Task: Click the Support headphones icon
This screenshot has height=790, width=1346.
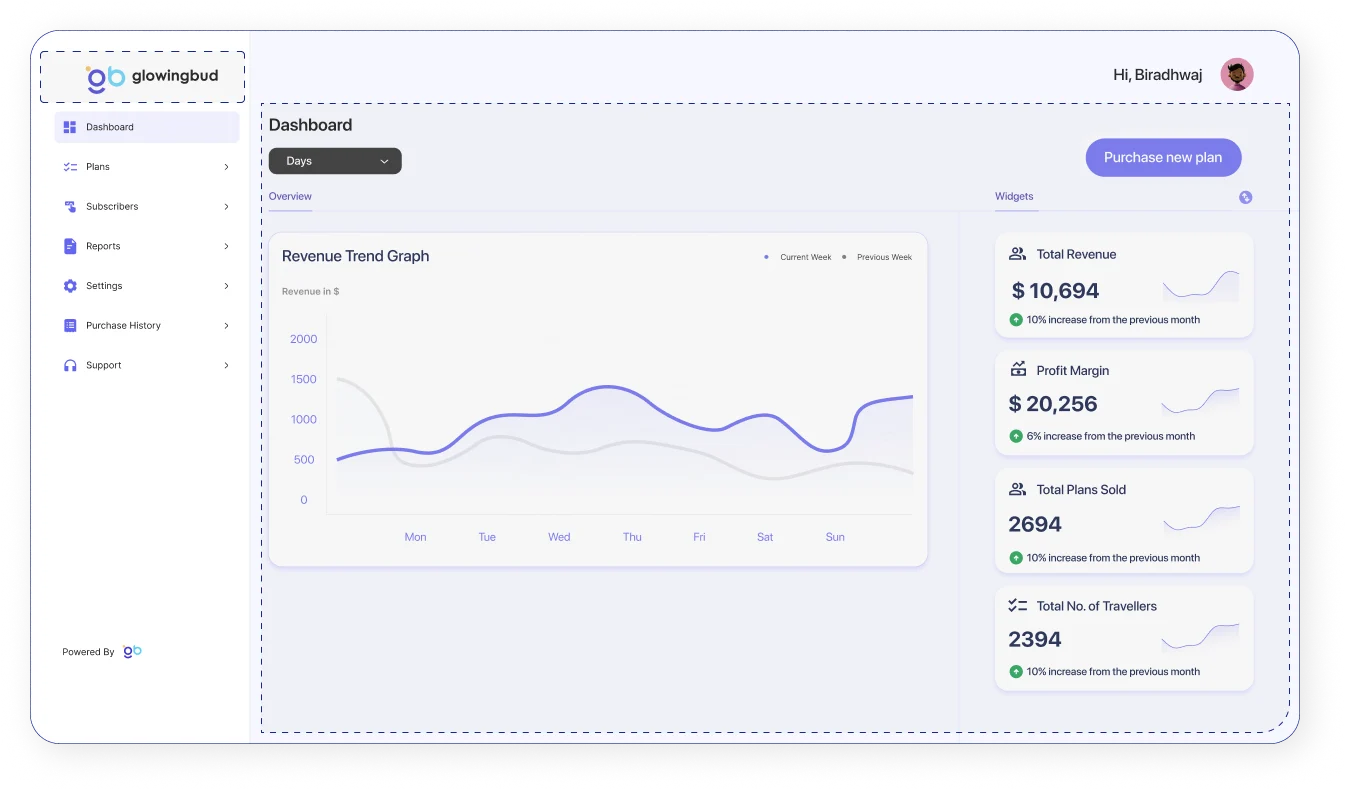Action: [69, 366]
